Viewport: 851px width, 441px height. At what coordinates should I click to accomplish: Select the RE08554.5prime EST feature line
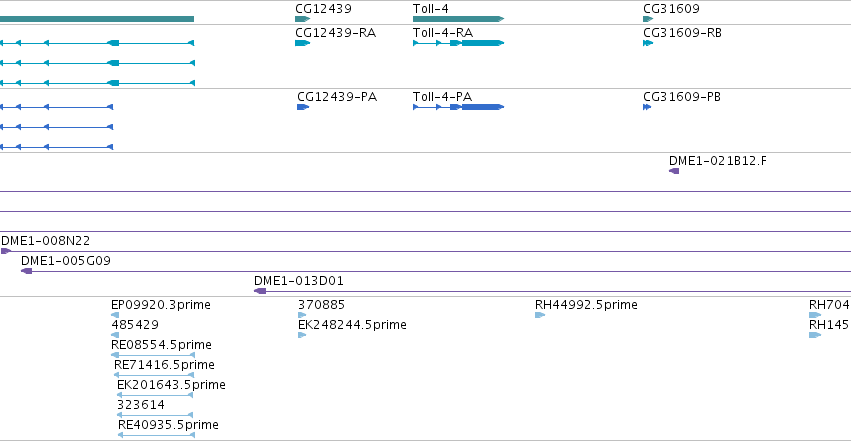point(153,355)
